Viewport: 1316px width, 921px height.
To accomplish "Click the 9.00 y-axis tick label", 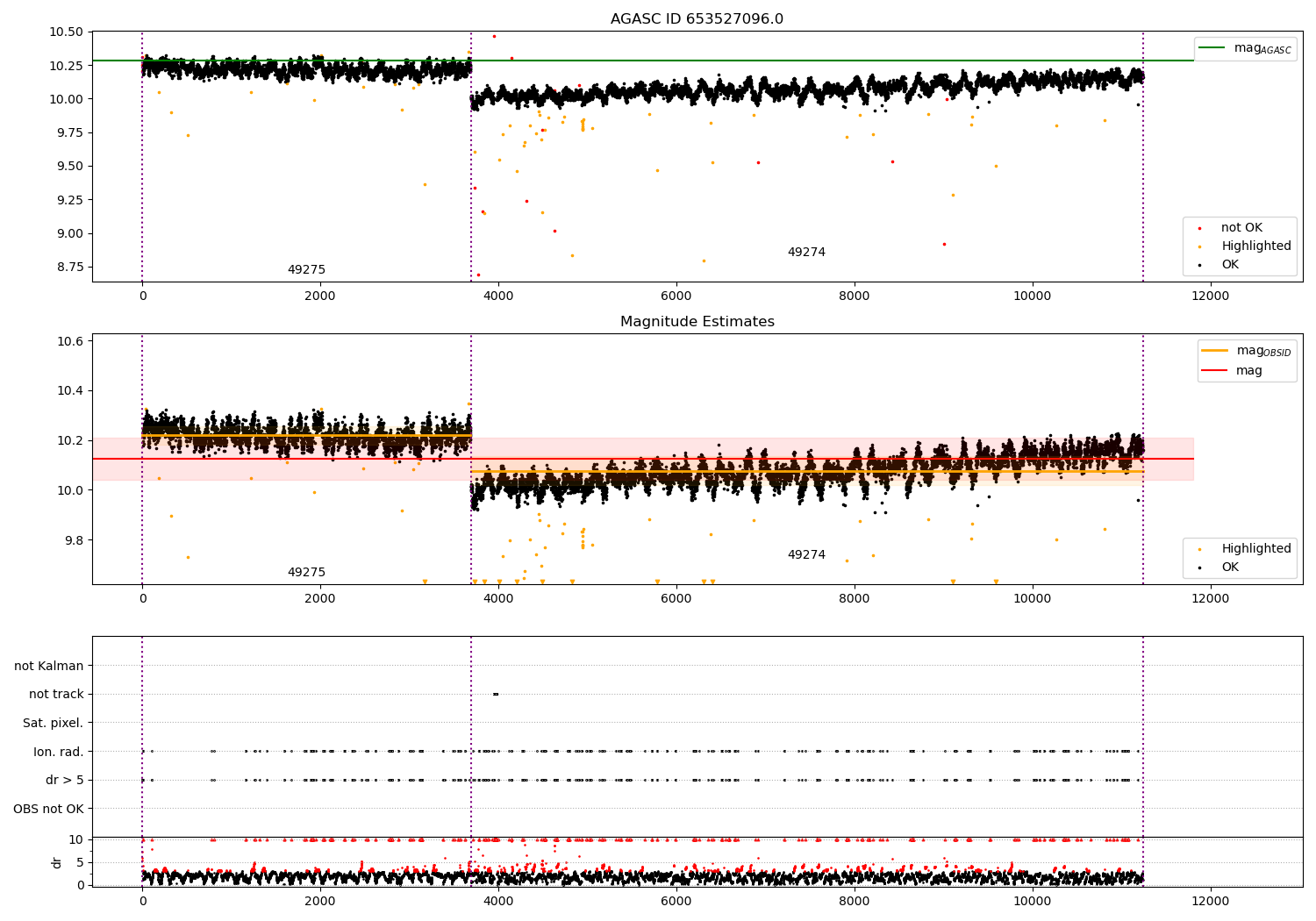I will pos(71,233).
